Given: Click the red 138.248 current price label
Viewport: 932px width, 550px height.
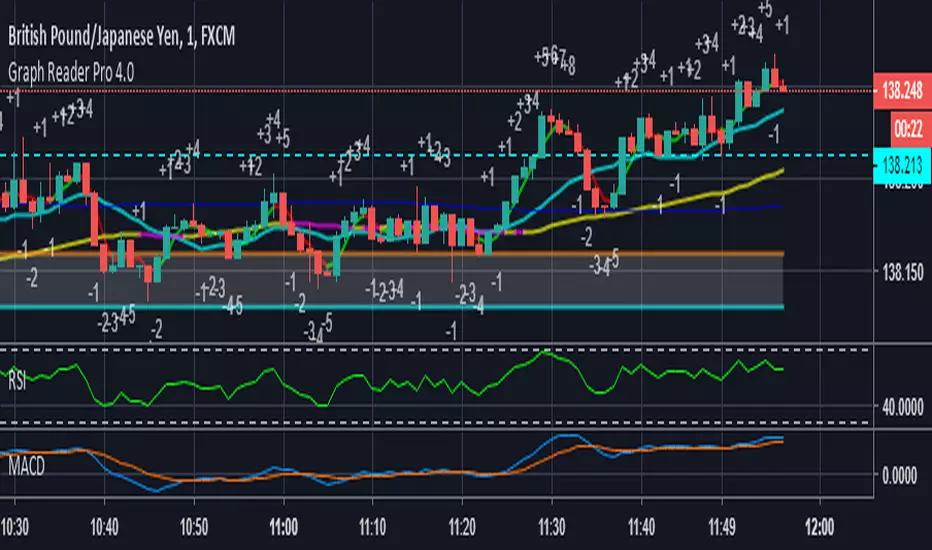Looking at the screenshot, I should pyautogui.click(x=902, y=91).
